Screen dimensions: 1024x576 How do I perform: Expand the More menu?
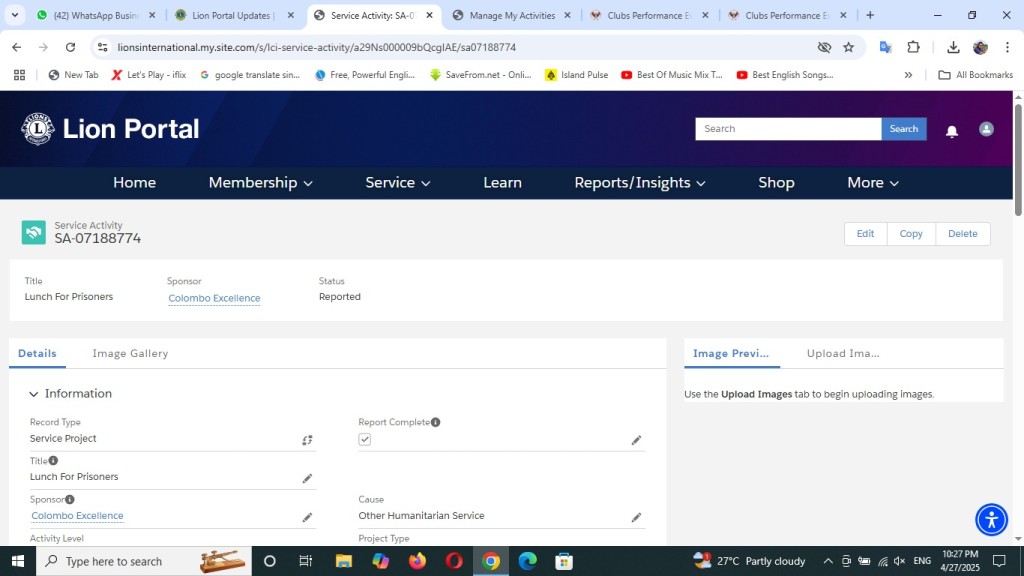(873, 183)
